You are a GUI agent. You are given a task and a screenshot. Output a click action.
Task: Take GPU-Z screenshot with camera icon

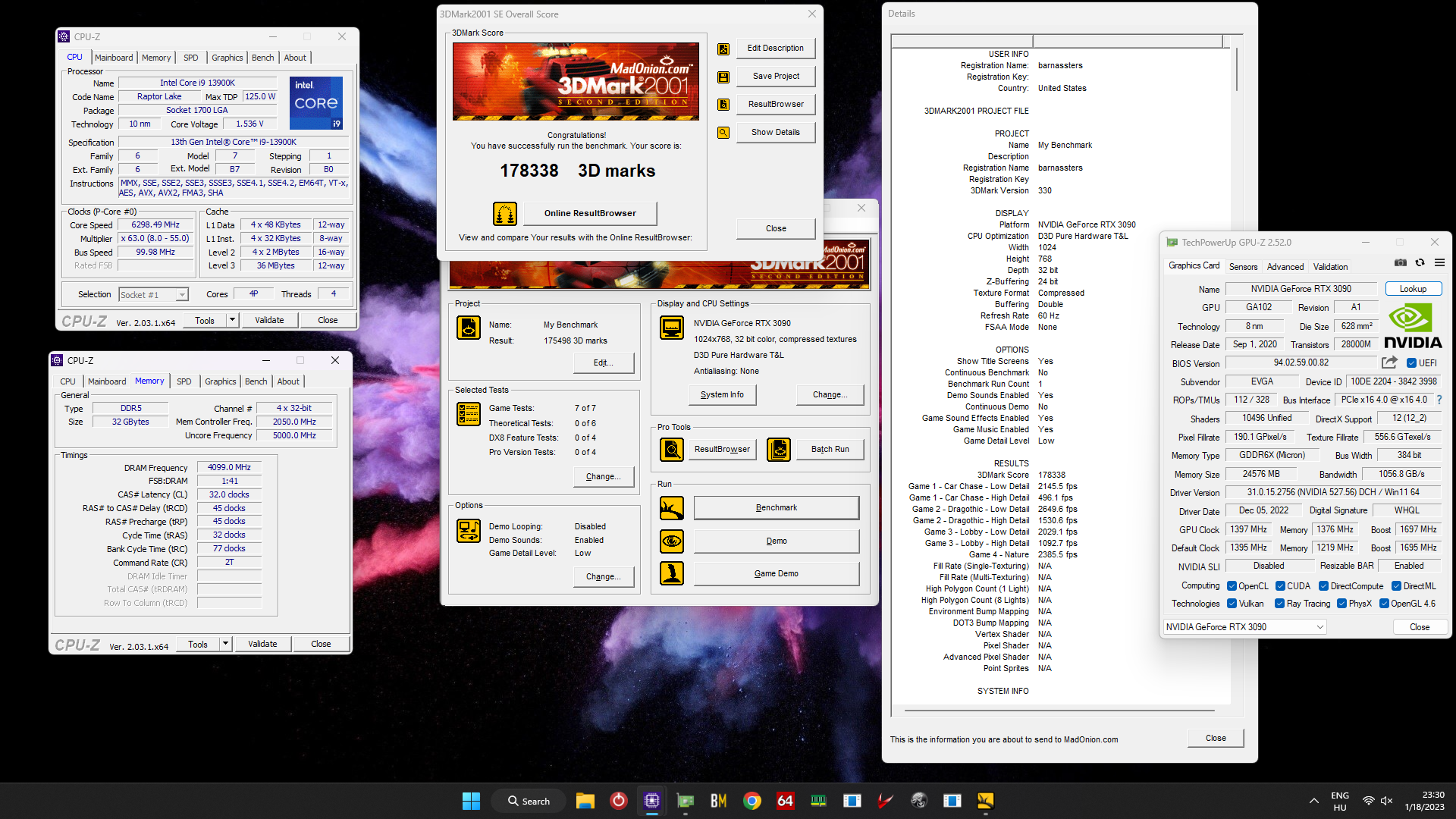pos(1401,263)
